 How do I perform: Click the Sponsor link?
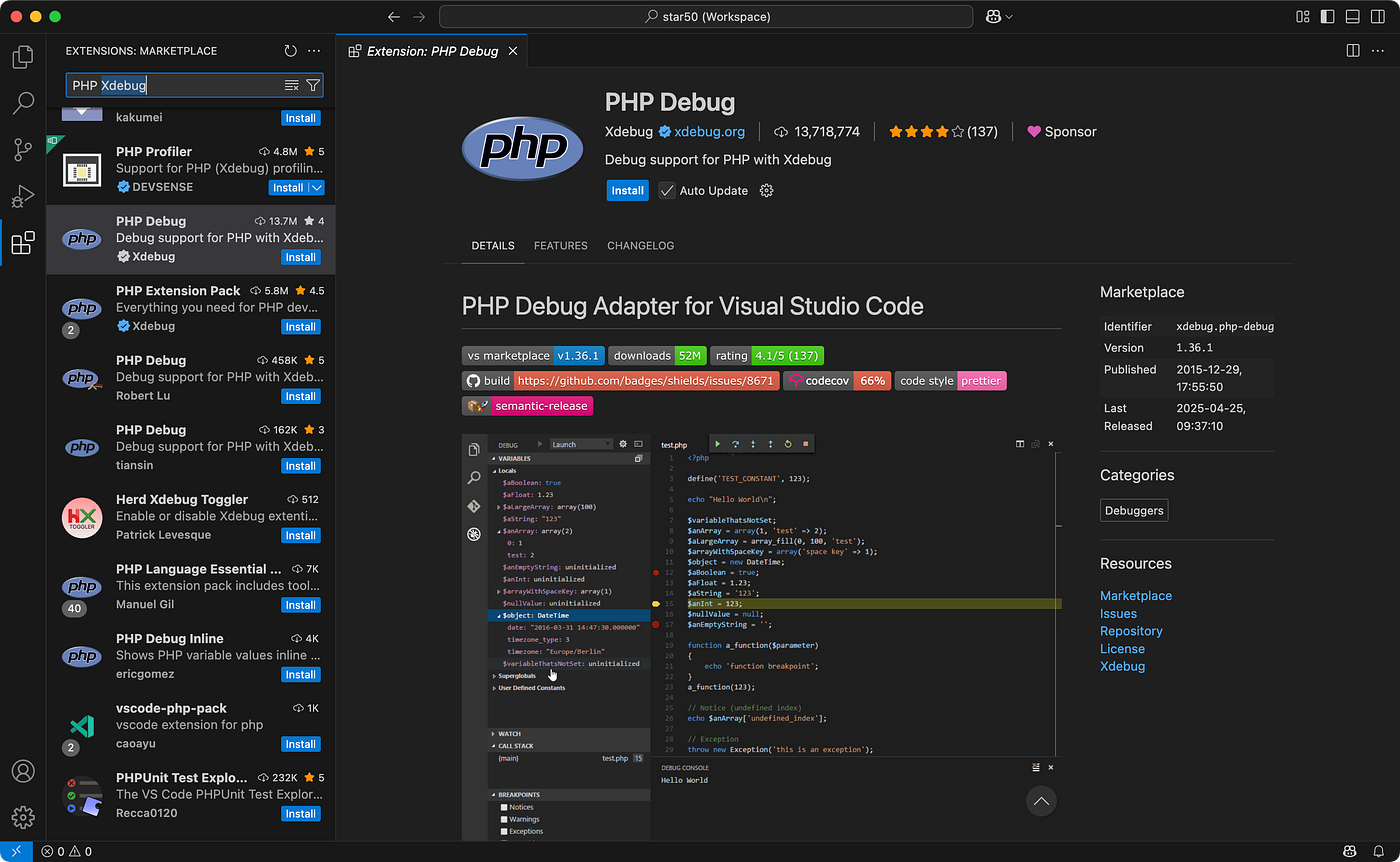point(1062,132)
